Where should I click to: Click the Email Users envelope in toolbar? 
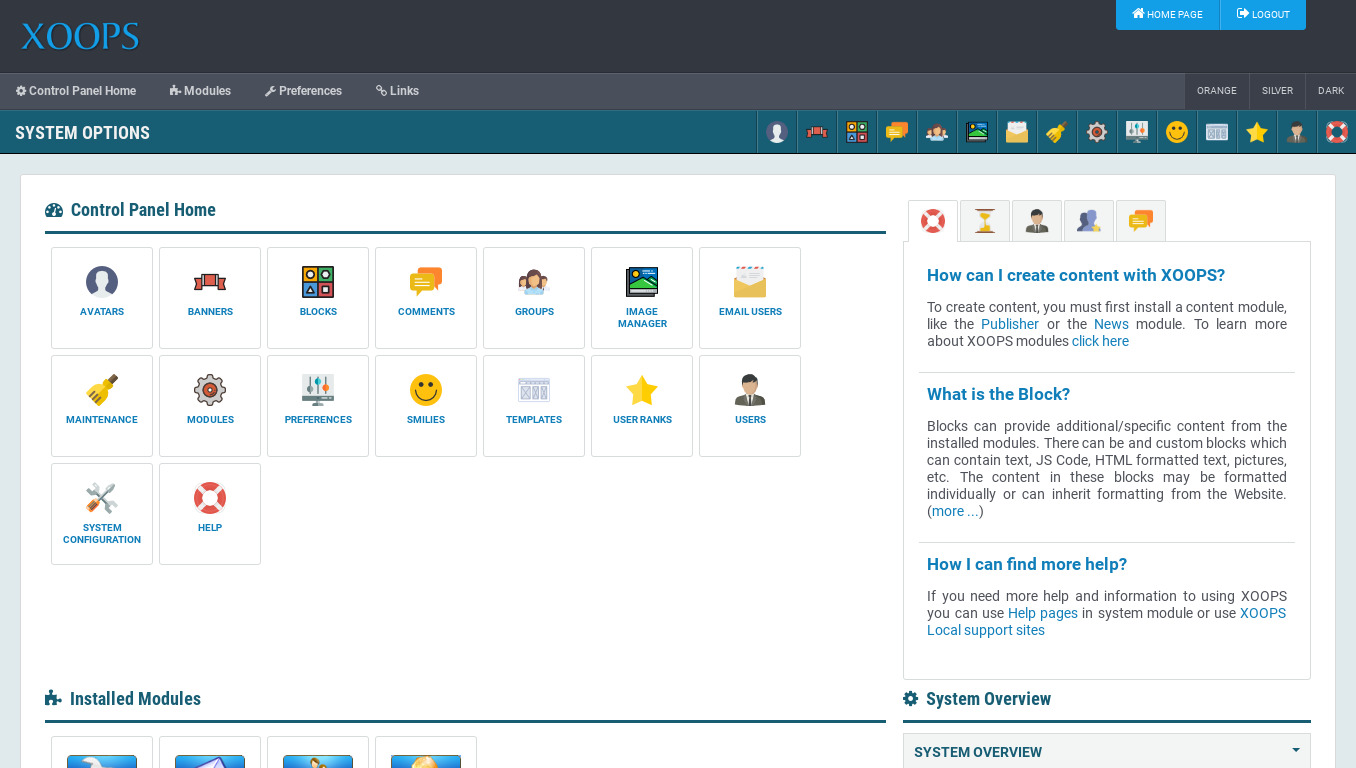[x=1017, y=132]
